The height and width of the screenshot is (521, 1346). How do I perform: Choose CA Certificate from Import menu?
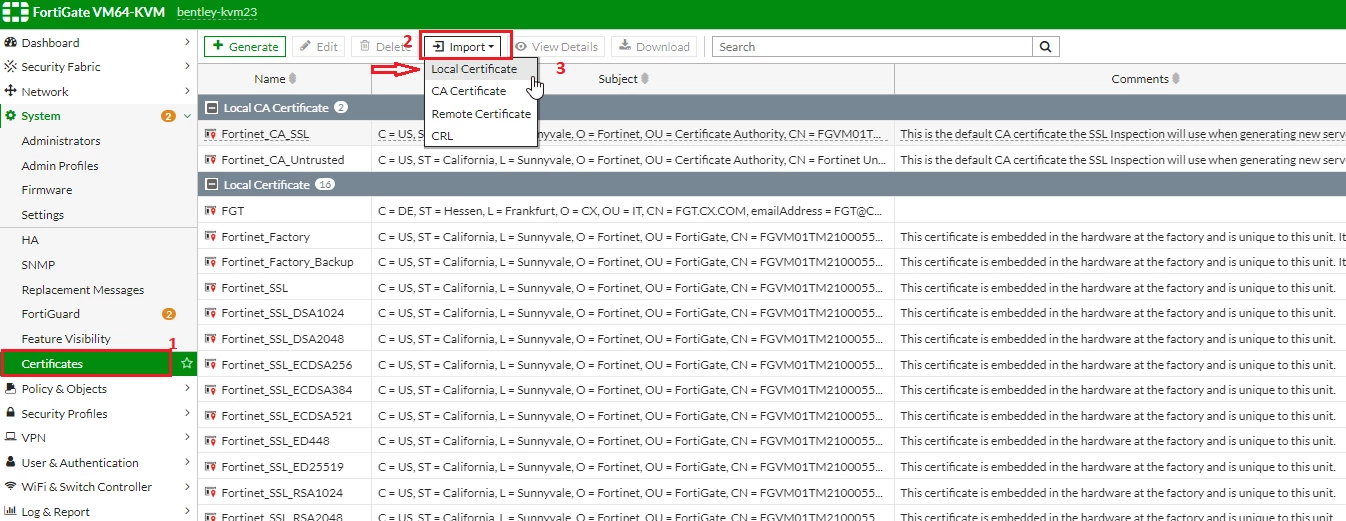click(x=481, y=91)
